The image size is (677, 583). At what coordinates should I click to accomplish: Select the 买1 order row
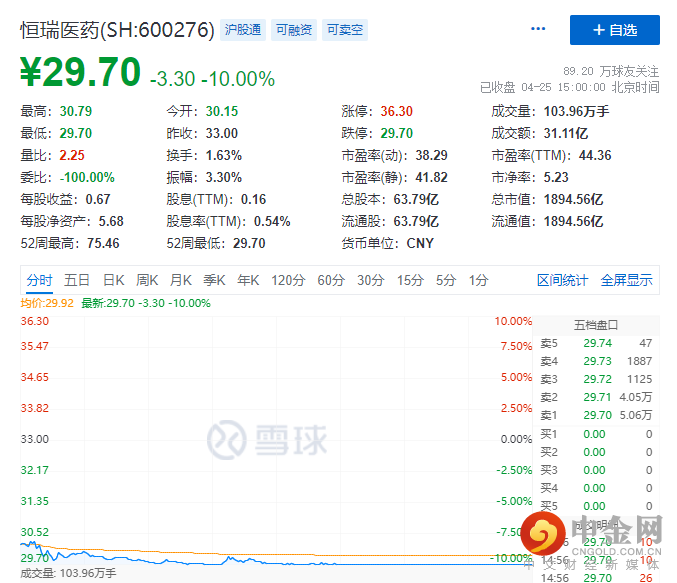[596, 434]
